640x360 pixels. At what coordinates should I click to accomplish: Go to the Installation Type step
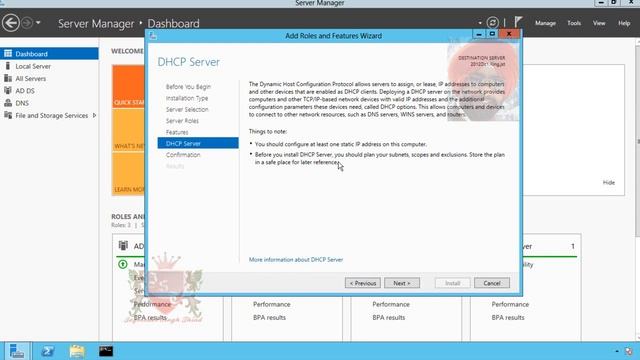point(187,98)
